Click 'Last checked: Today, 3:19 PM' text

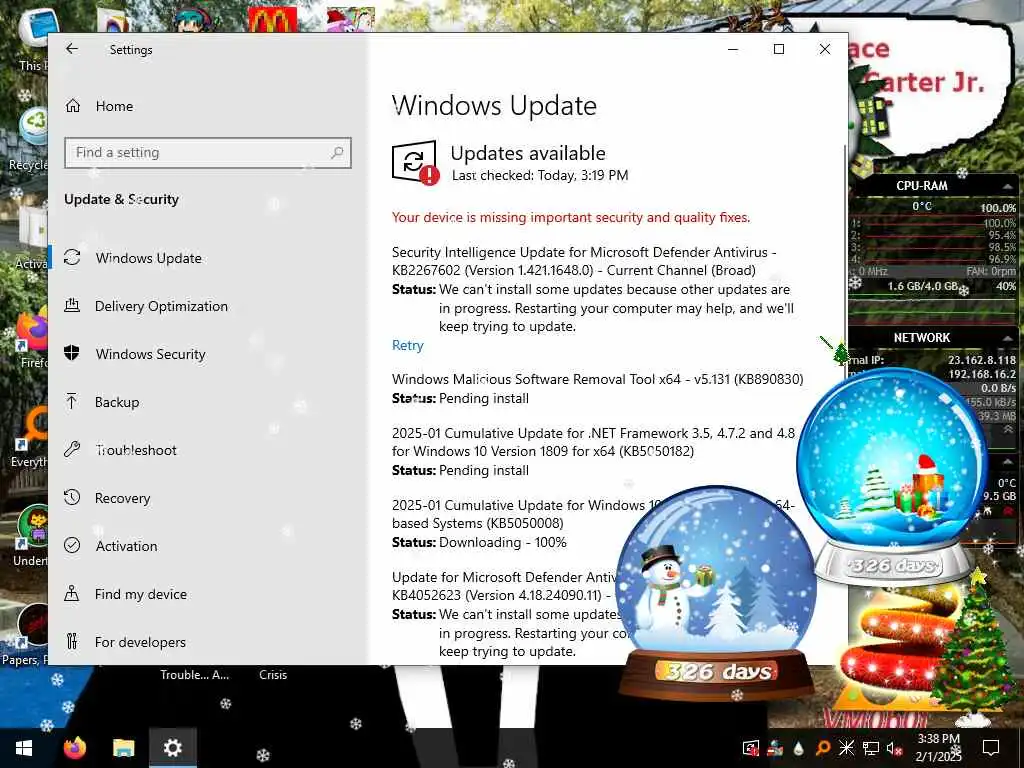540,176
